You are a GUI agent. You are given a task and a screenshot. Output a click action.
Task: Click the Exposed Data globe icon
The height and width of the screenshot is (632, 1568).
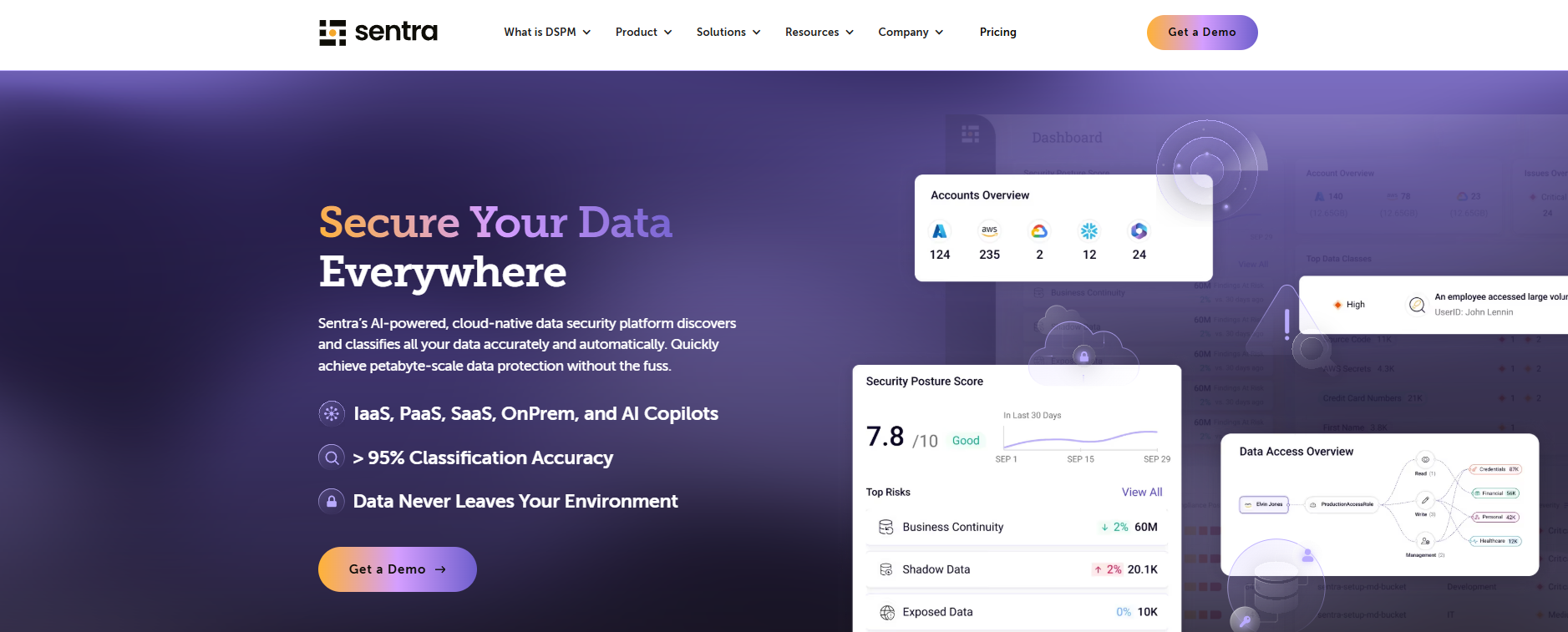[887, 613]
